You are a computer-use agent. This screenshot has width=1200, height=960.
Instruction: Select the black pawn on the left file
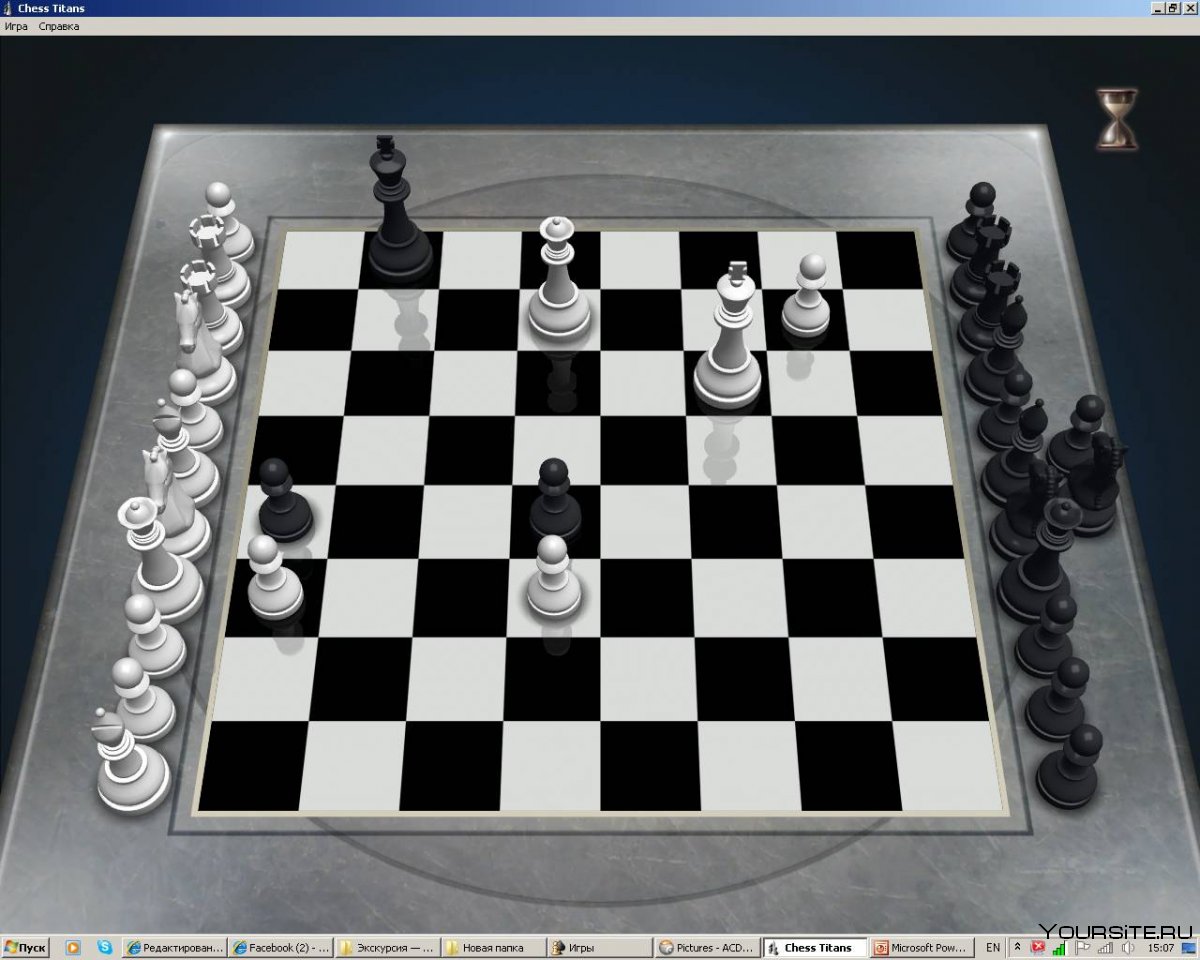click(x=284, y=499)
